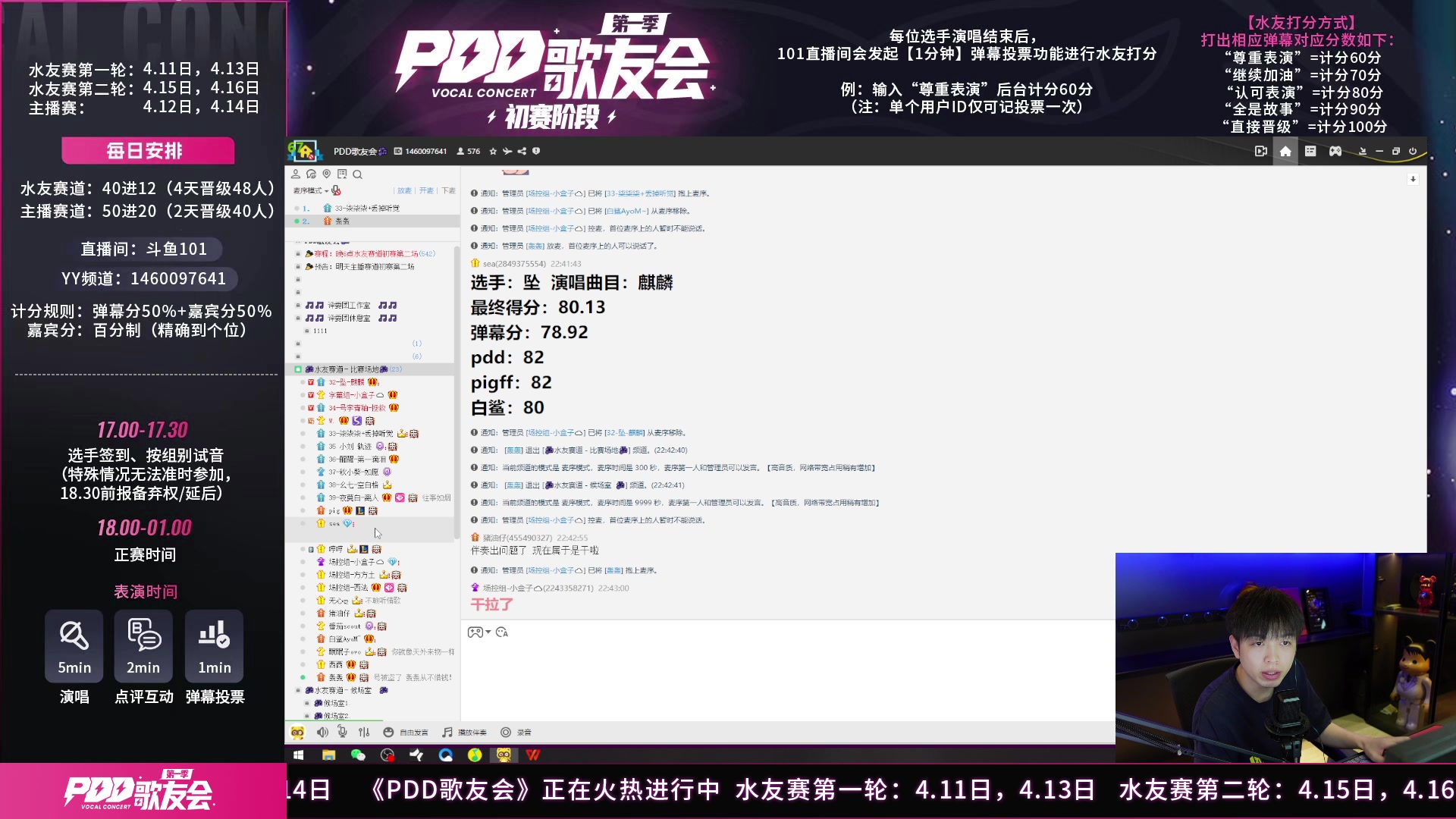Open the list template icon in title bar
The height and width of the screenshot is (819, 1456).
[1310, 152]
